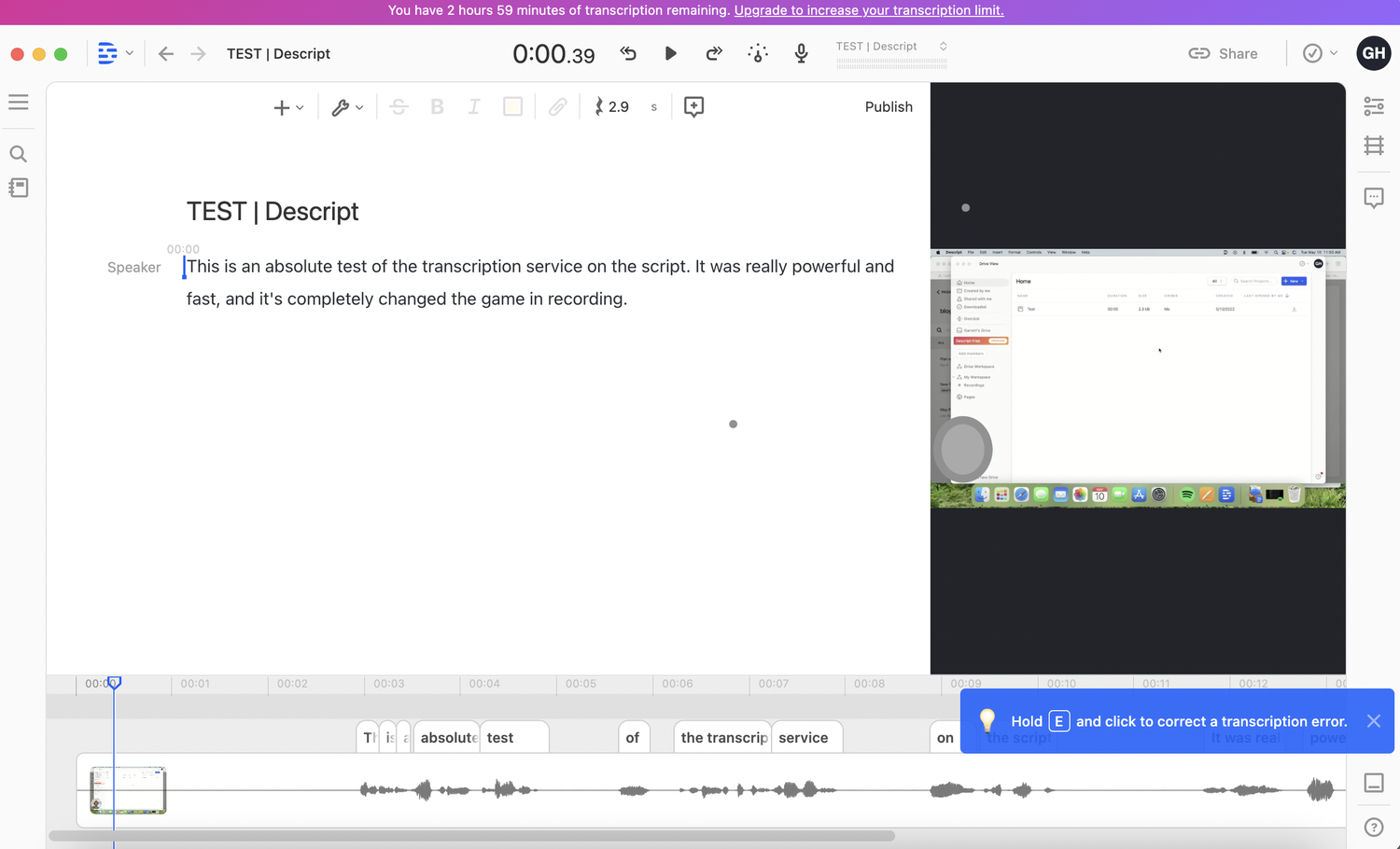Click the timeline playhead marker
The width and height of the screenshot is (1400, 849).
pyautogui.click(x=114, y=683)
